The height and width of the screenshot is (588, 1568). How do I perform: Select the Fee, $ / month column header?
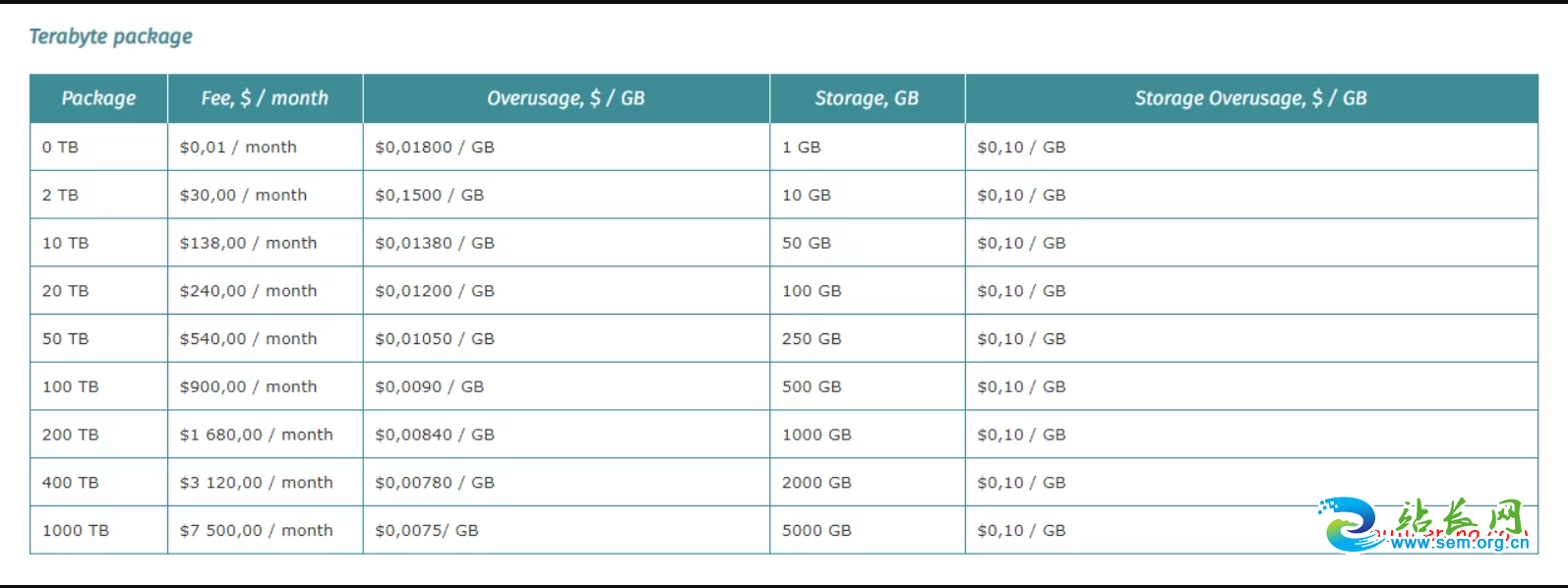pos(265,98)
